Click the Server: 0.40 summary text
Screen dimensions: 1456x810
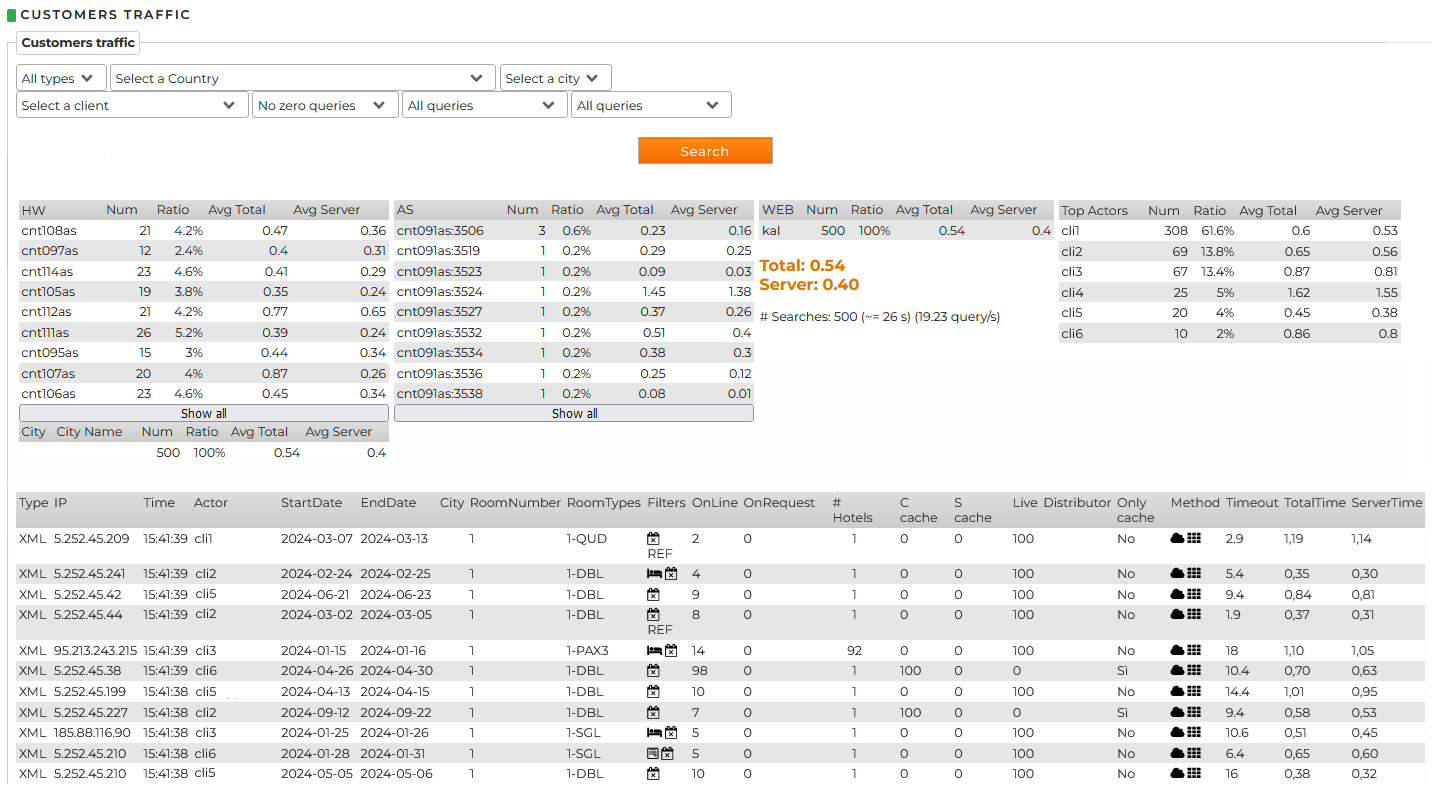(x=809, y=284)
